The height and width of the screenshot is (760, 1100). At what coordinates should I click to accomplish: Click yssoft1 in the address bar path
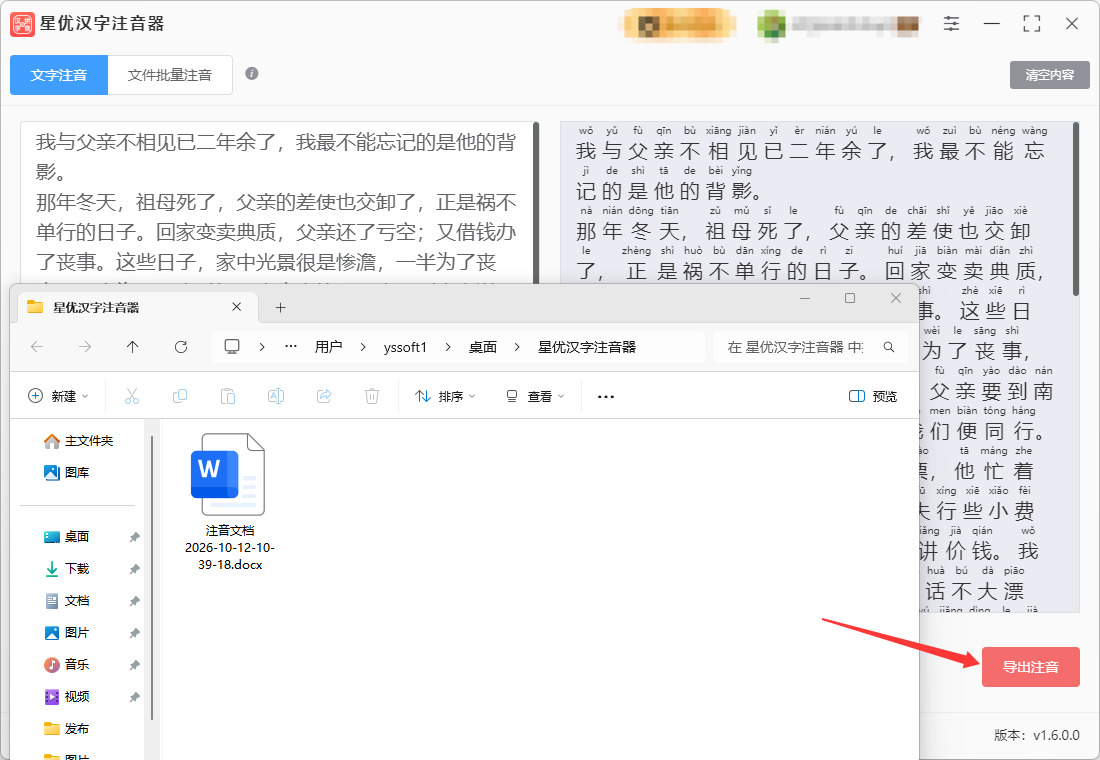point(405,347)
